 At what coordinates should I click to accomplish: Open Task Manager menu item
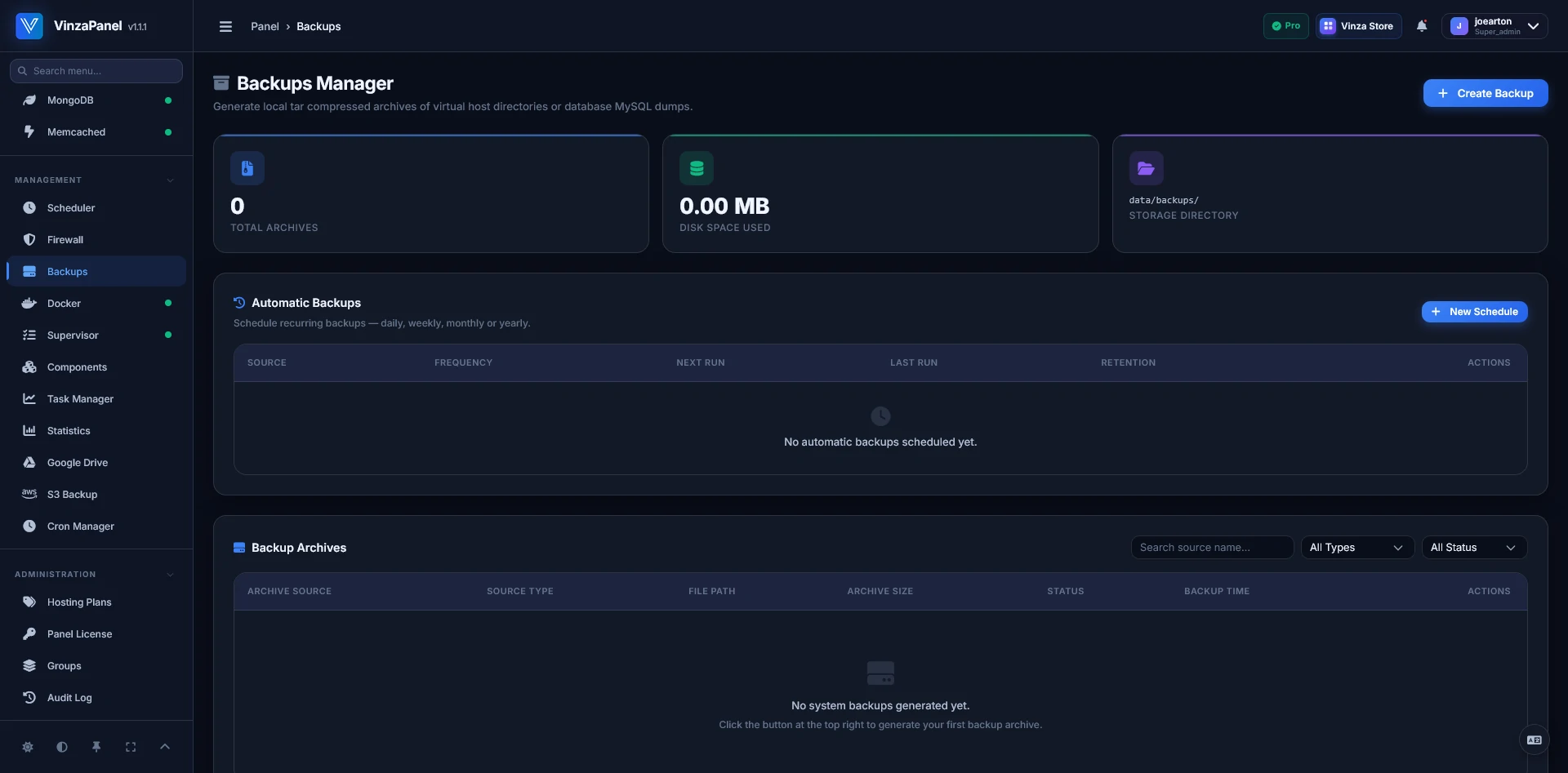pyautogui.click(x=96, y=399)
